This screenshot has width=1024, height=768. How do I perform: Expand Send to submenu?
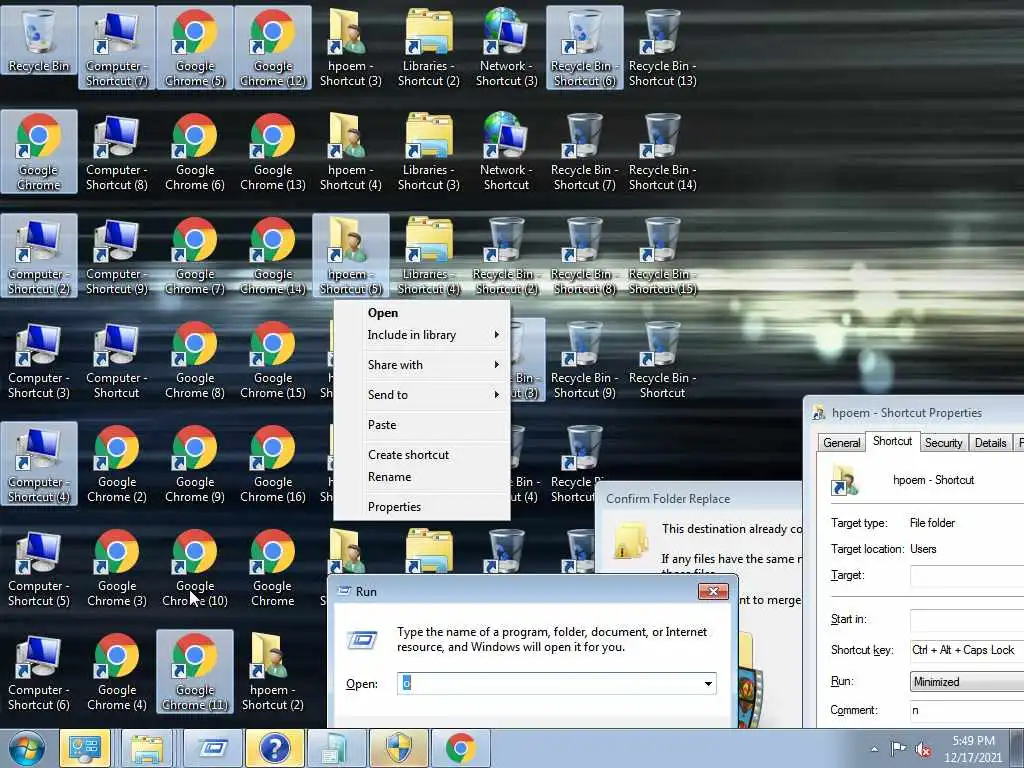point(422,395)
